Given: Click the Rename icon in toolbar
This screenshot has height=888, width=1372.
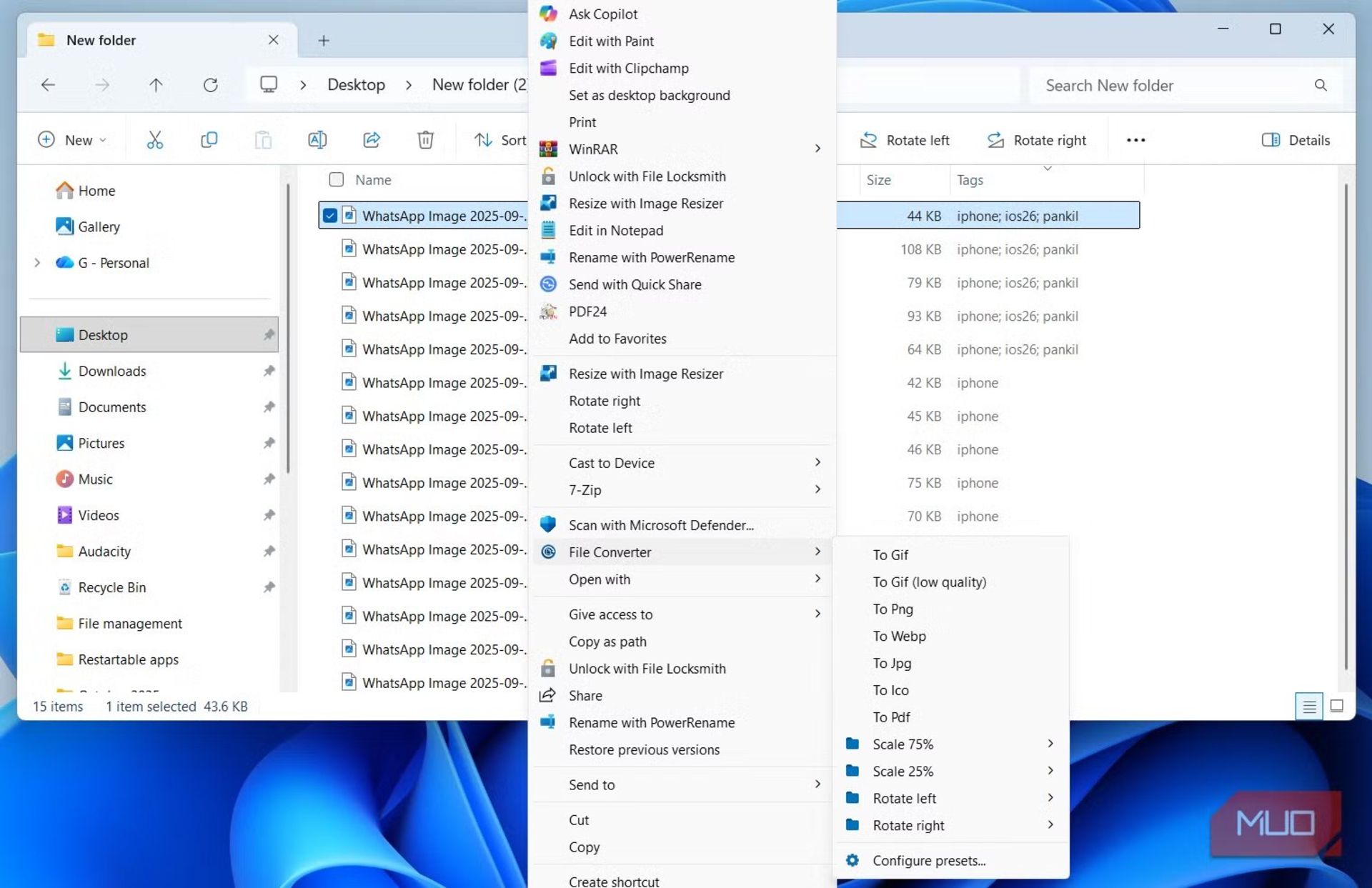Looking at the screenshot, I should (x=317, y=140).
